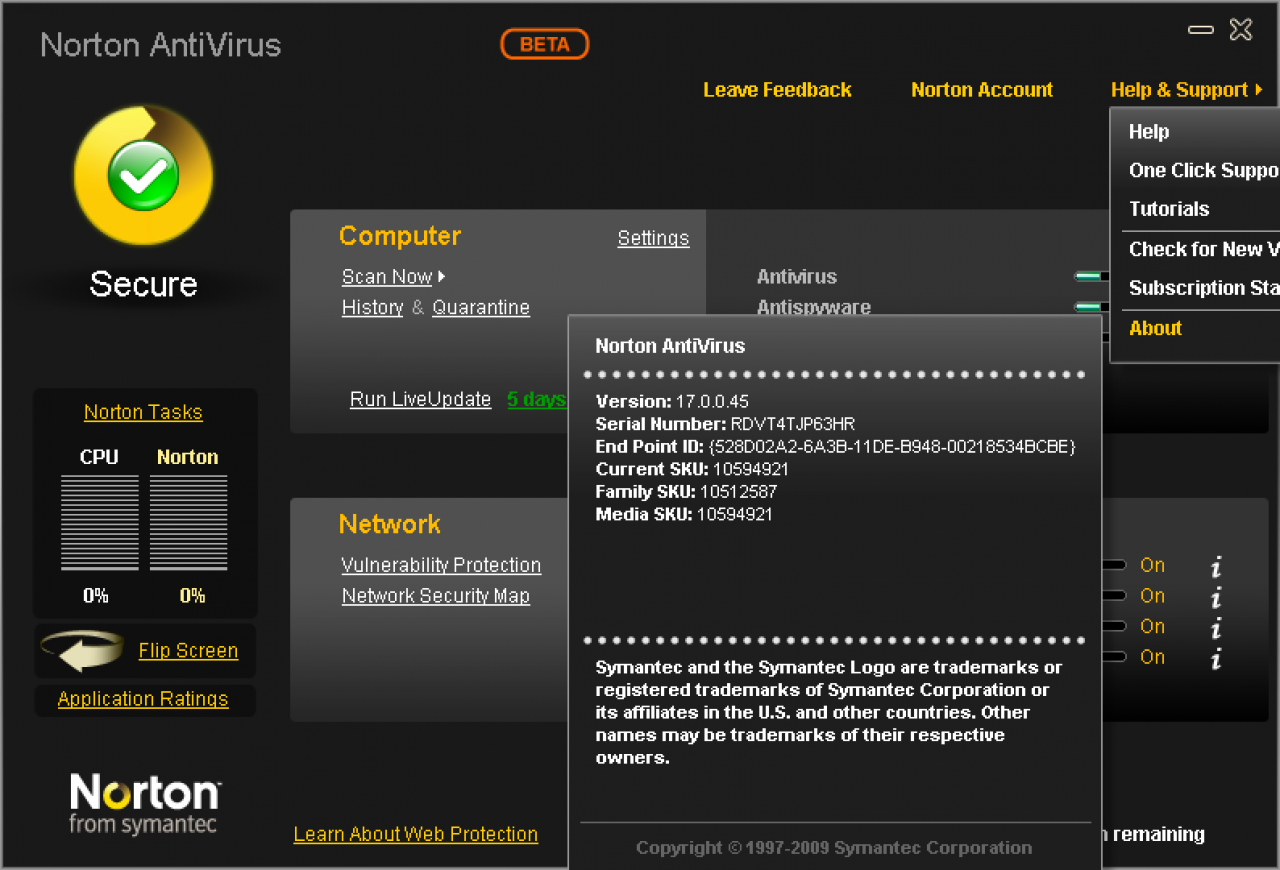
Task: Click the Flip Screen text link
Action: [188, 650]
